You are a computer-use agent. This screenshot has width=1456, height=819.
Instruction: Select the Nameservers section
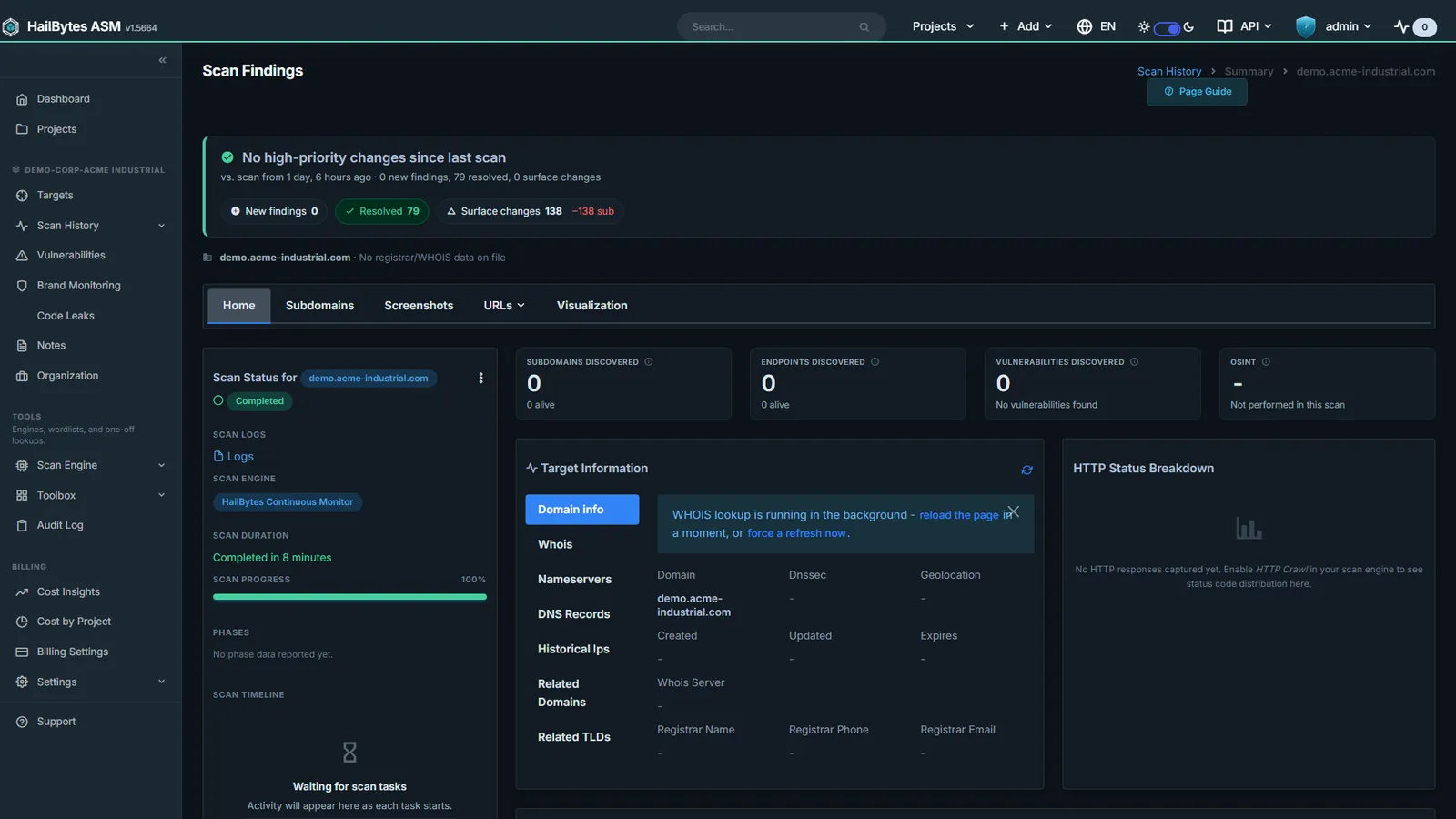tap(582, 580)
